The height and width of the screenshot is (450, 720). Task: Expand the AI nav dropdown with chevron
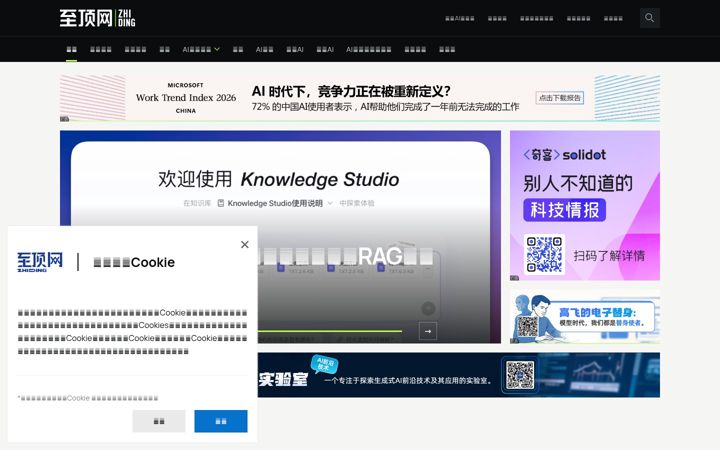201,49
